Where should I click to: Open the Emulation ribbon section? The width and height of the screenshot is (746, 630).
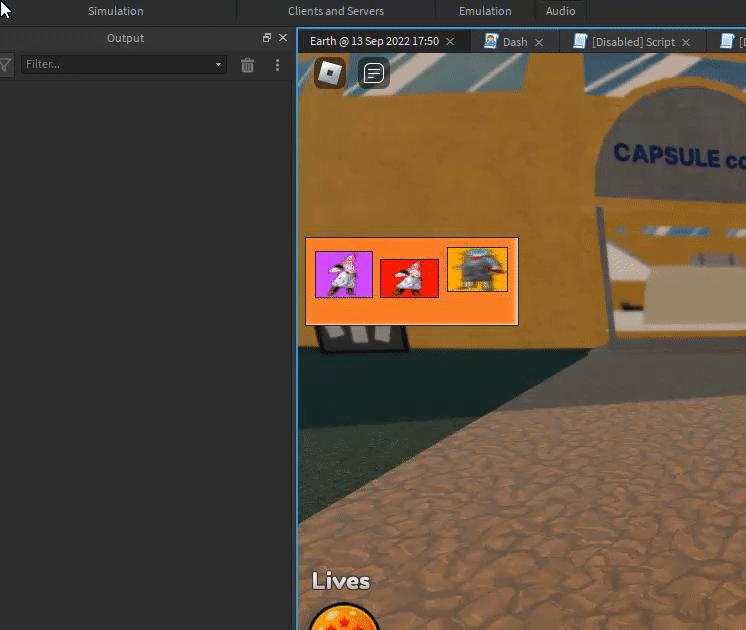(x=485, y=11)
